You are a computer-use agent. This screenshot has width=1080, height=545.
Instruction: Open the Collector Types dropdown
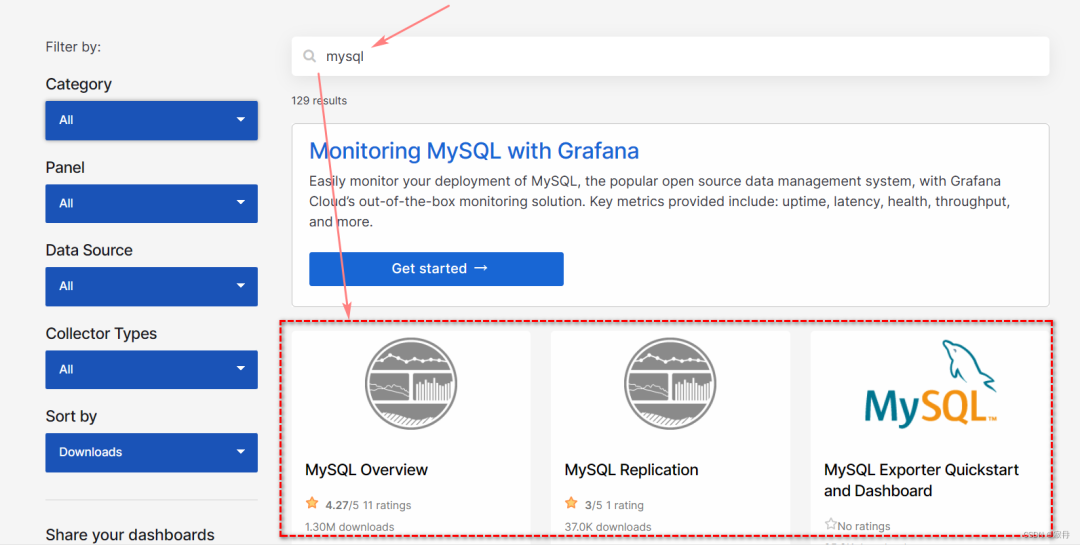tap(152, 369)
